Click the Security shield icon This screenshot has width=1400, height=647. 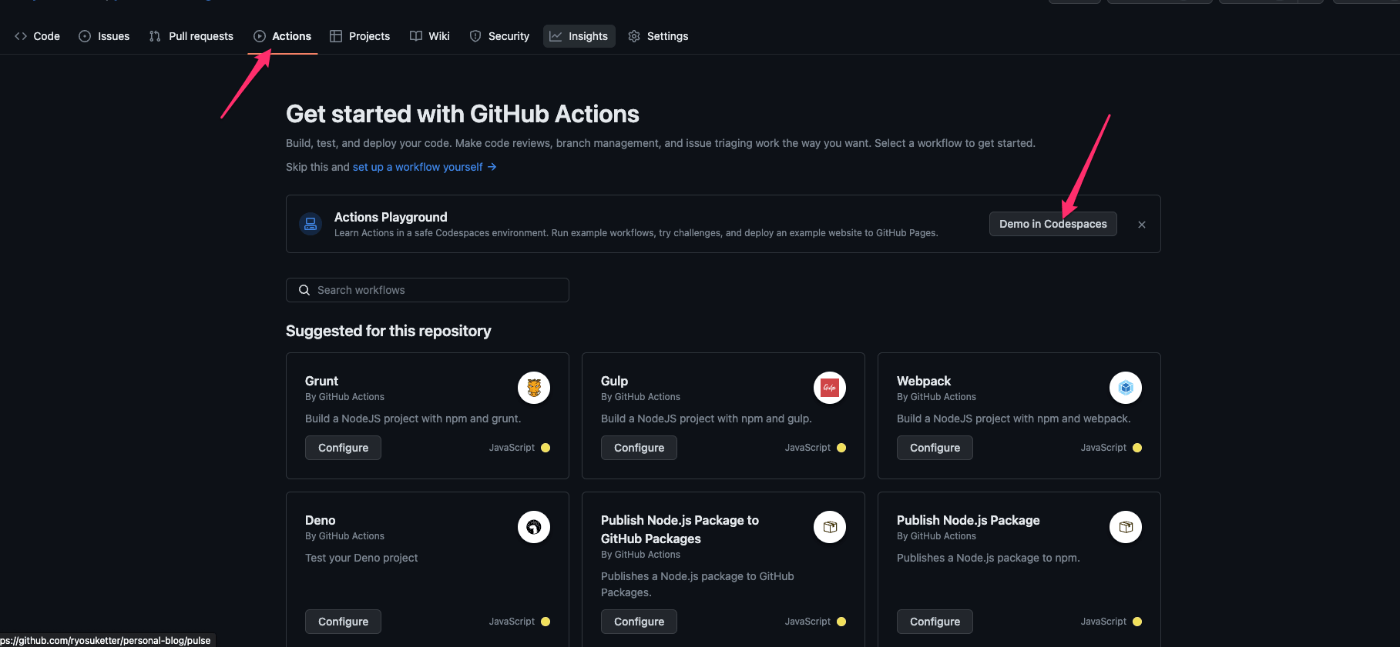475,36
